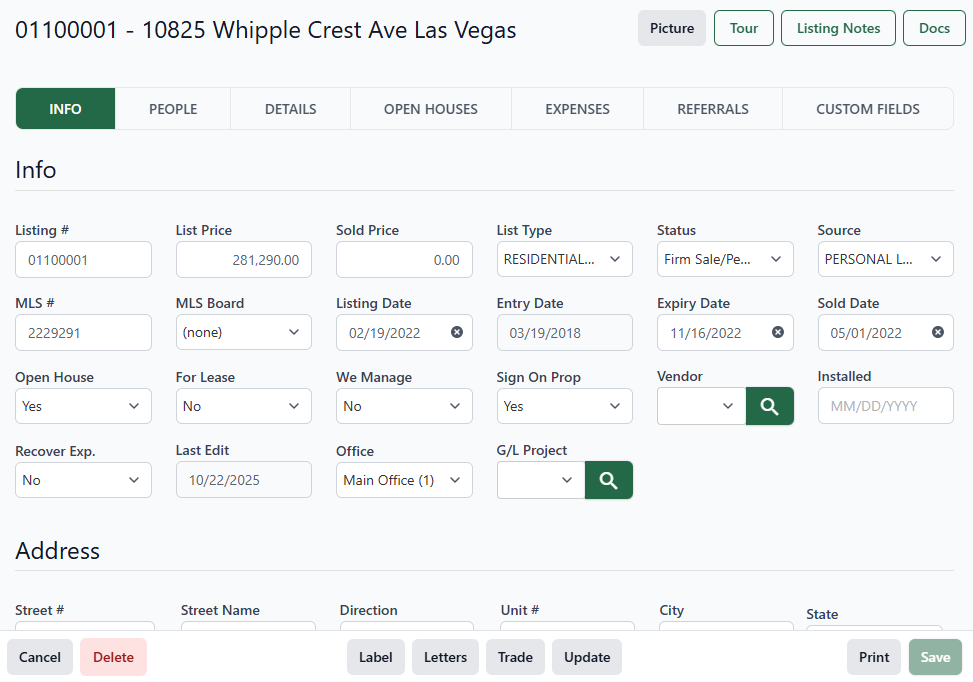This screenshot has width=973, height=682.
Task: Delete this listing
Action: point(113,657)
